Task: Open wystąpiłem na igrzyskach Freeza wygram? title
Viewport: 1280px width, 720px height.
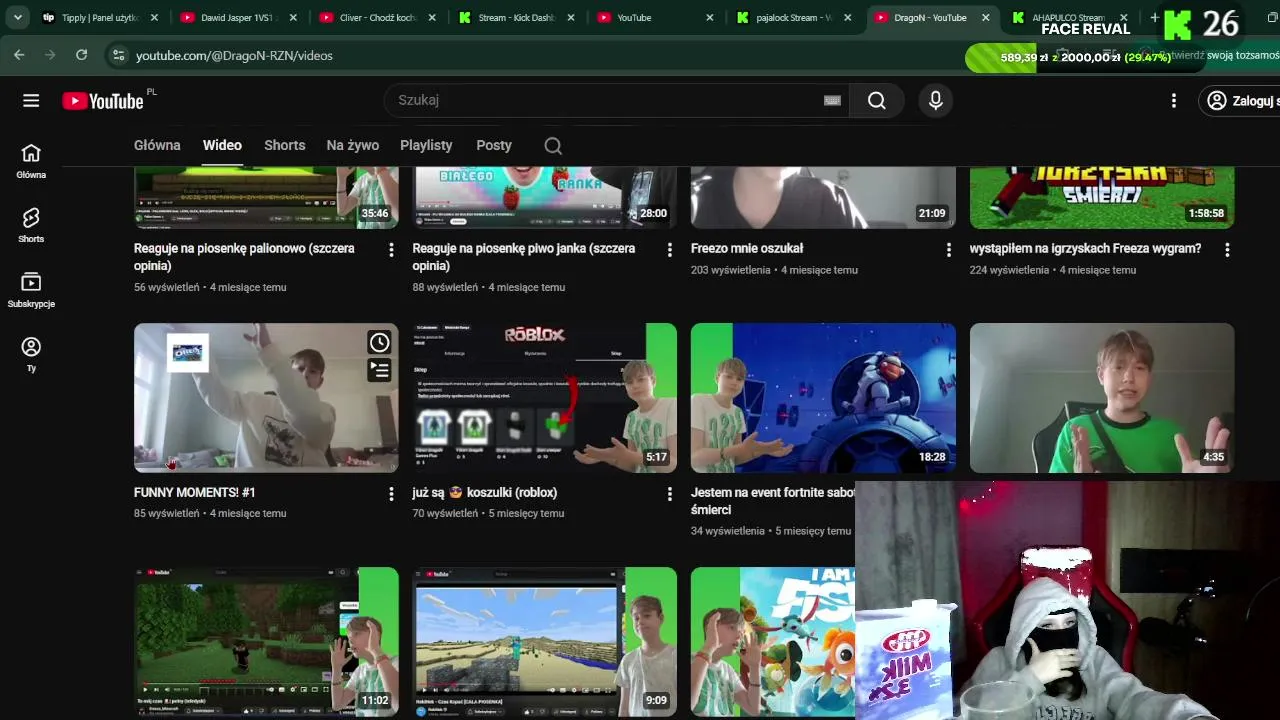Action: pos(1085,248)
